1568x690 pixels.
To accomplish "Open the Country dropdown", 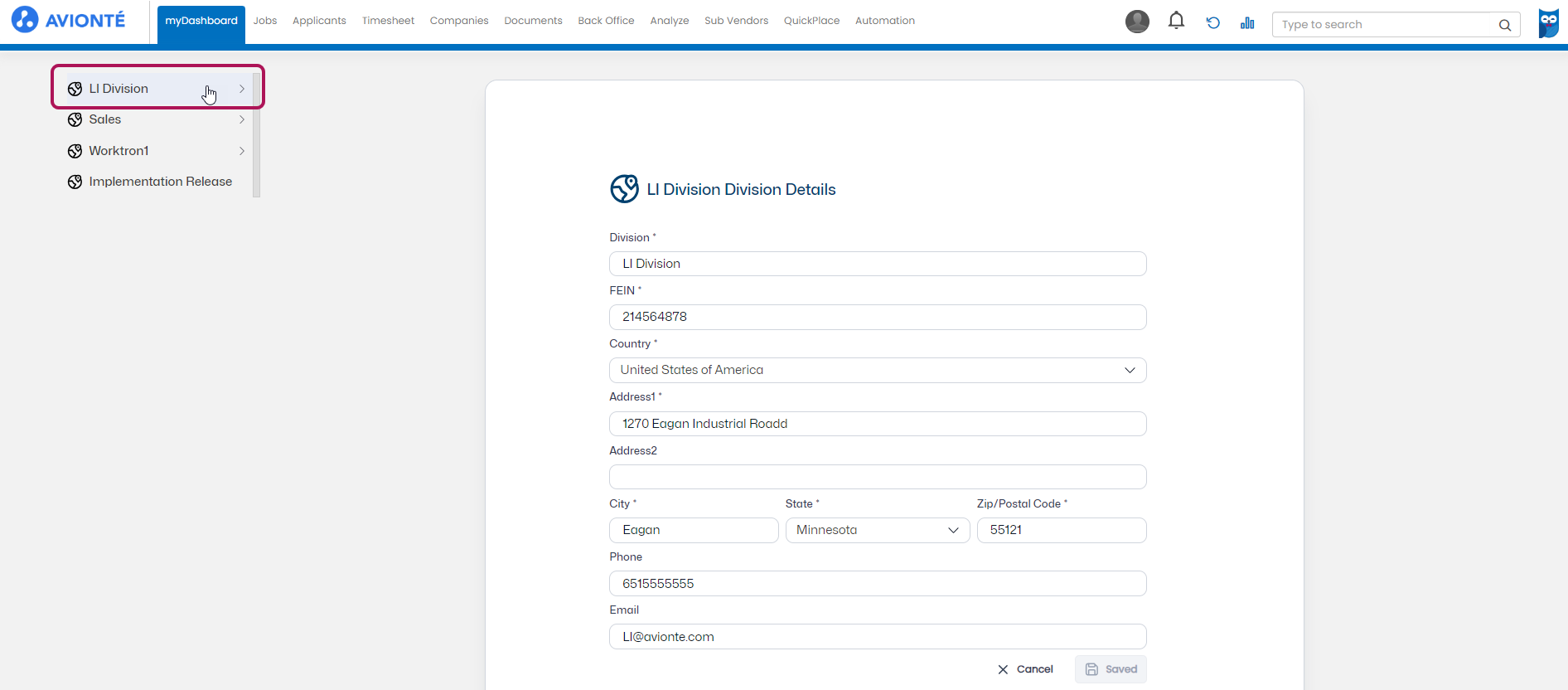I will coord(878,370).
